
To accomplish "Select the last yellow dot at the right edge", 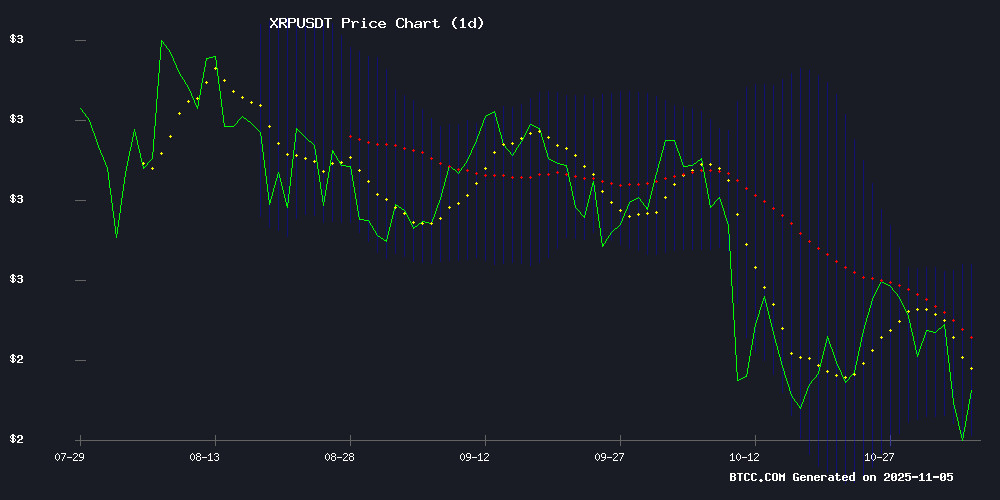I will pyautogui.click(x=971, y=369).
